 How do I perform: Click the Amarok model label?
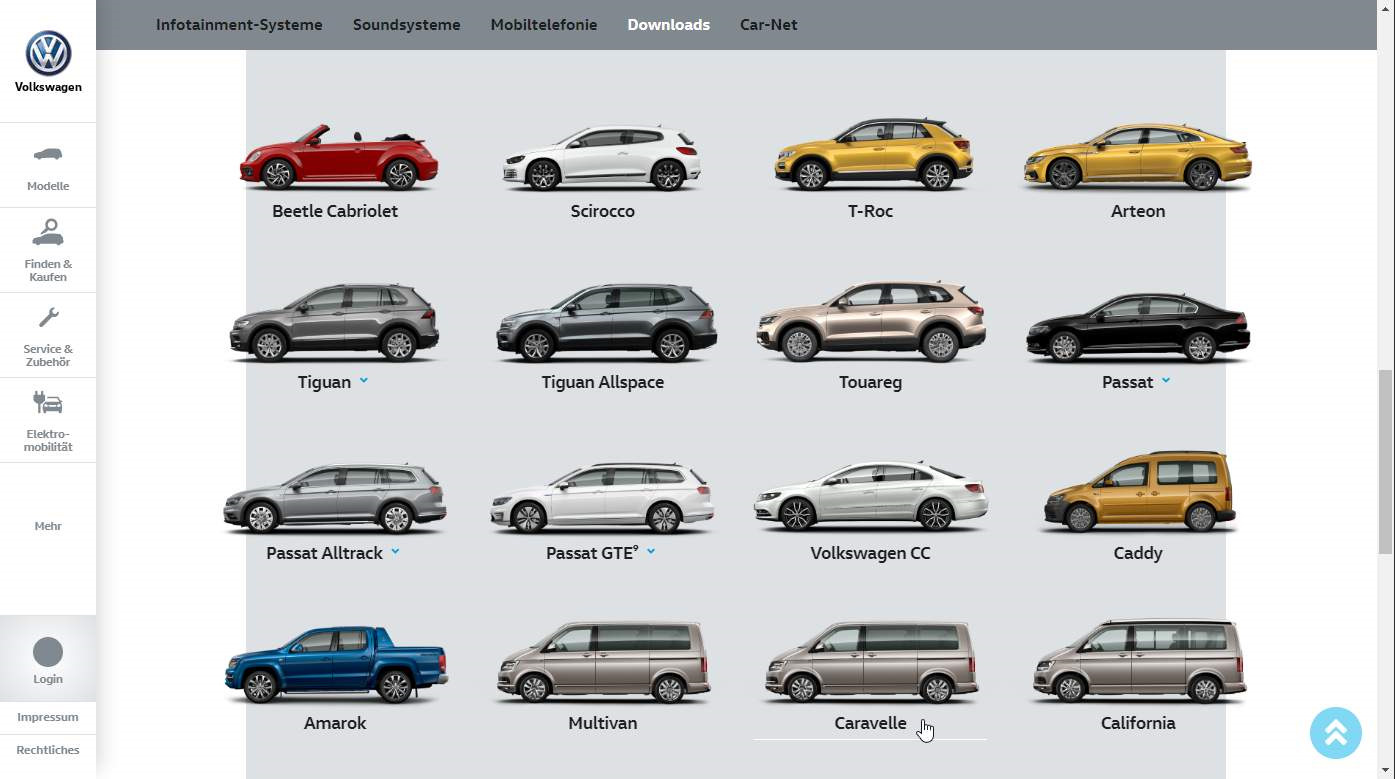pyautogui.click(x=335, y=723)
